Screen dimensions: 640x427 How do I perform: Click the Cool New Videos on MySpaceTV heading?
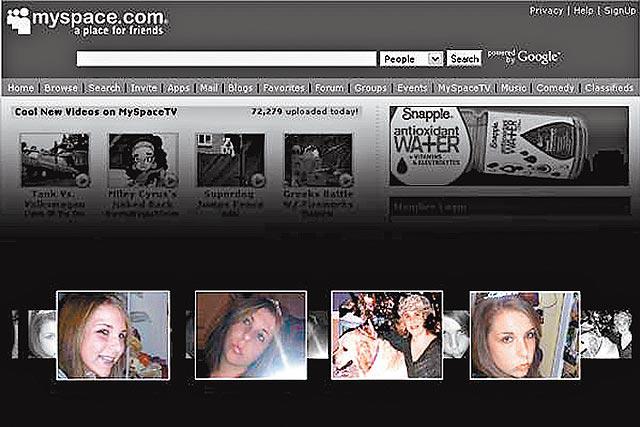pyautogui.click(x=96, y=112)
